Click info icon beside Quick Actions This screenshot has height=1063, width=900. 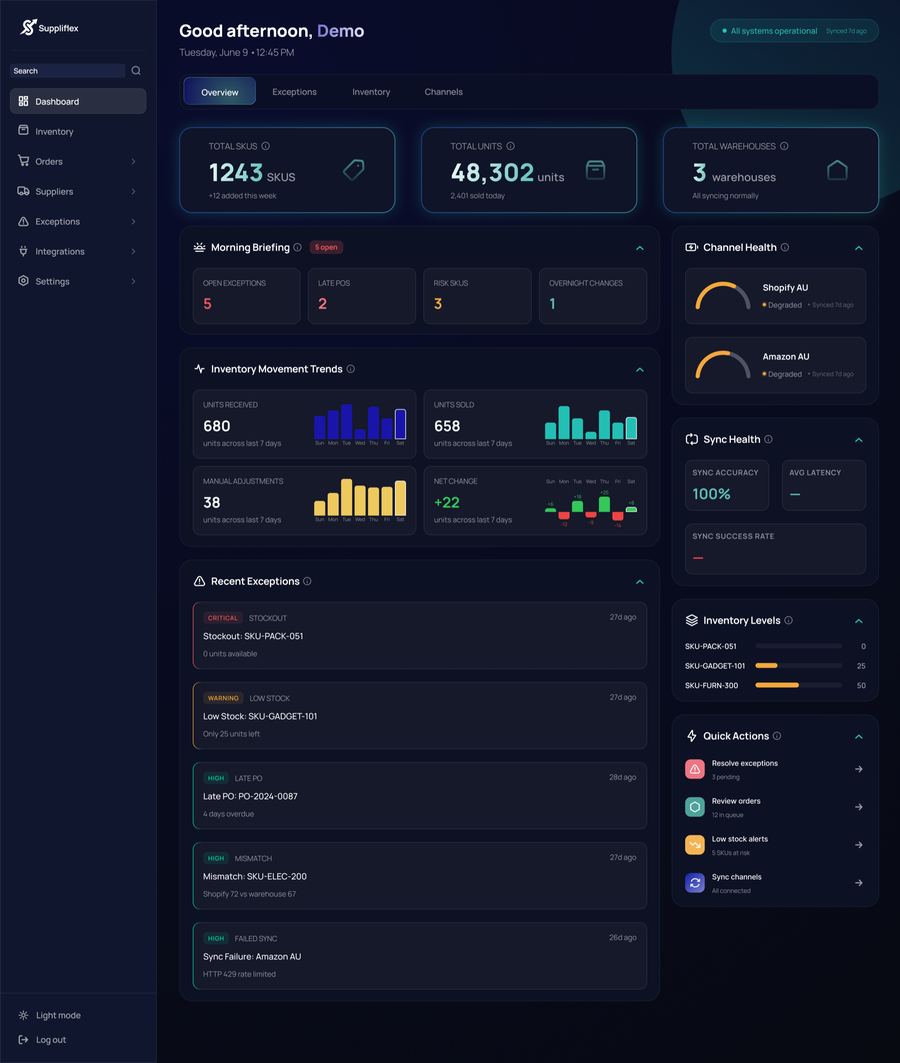tap(777, 736)
